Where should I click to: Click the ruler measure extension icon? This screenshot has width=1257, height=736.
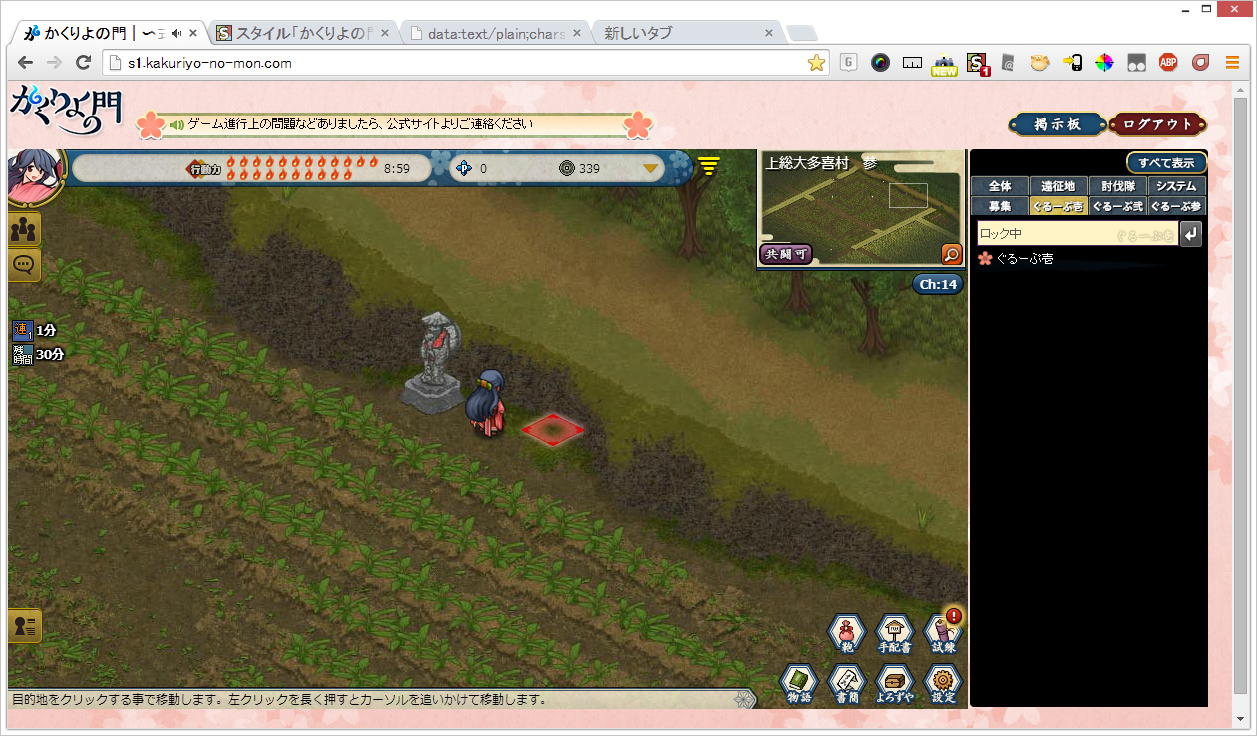click(912, 62)
